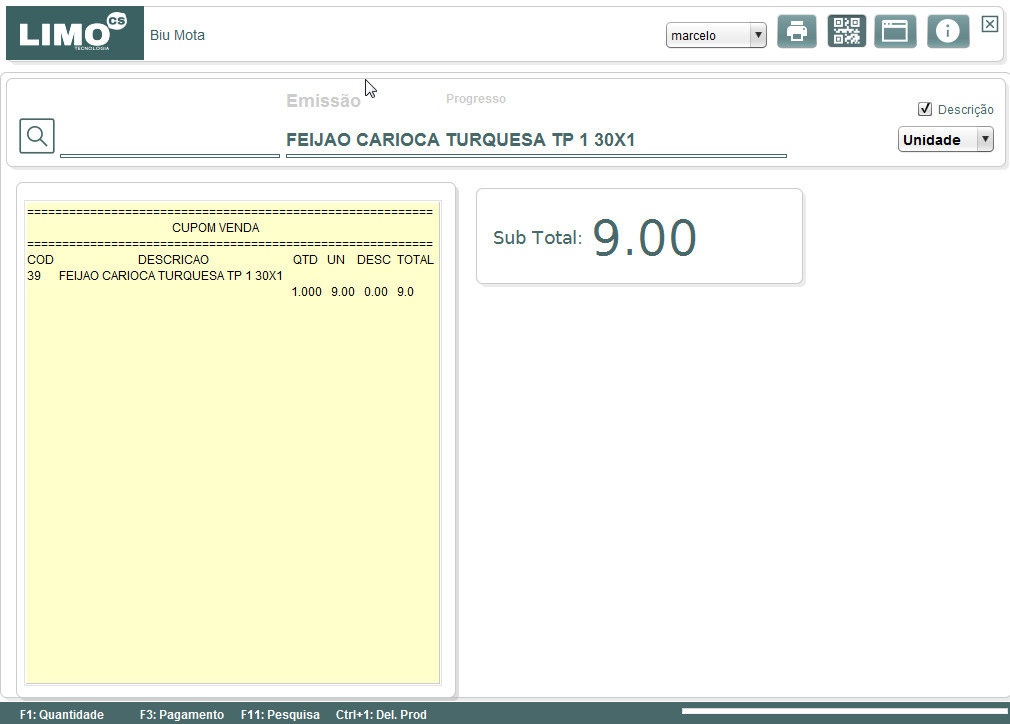The height and width of the screenshot is (724, 1010).
Task: Click Ctrl+1: Del. Prod shortcut label
Action: coord(381,714)
